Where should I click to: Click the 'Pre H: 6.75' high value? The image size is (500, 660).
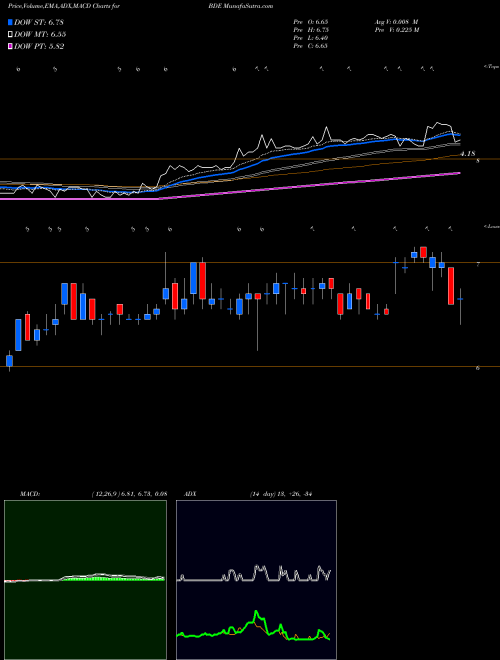click(311, 30)
